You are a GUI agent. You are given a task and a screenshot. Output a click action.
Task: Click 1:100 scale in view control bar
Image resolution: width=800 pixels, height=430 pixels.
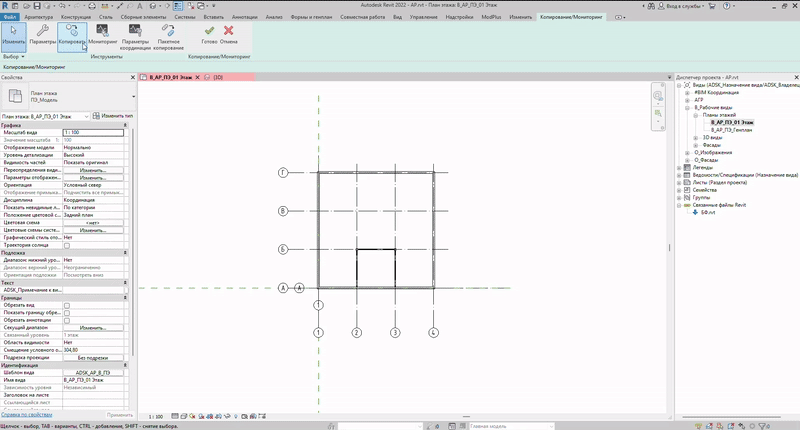156,417
